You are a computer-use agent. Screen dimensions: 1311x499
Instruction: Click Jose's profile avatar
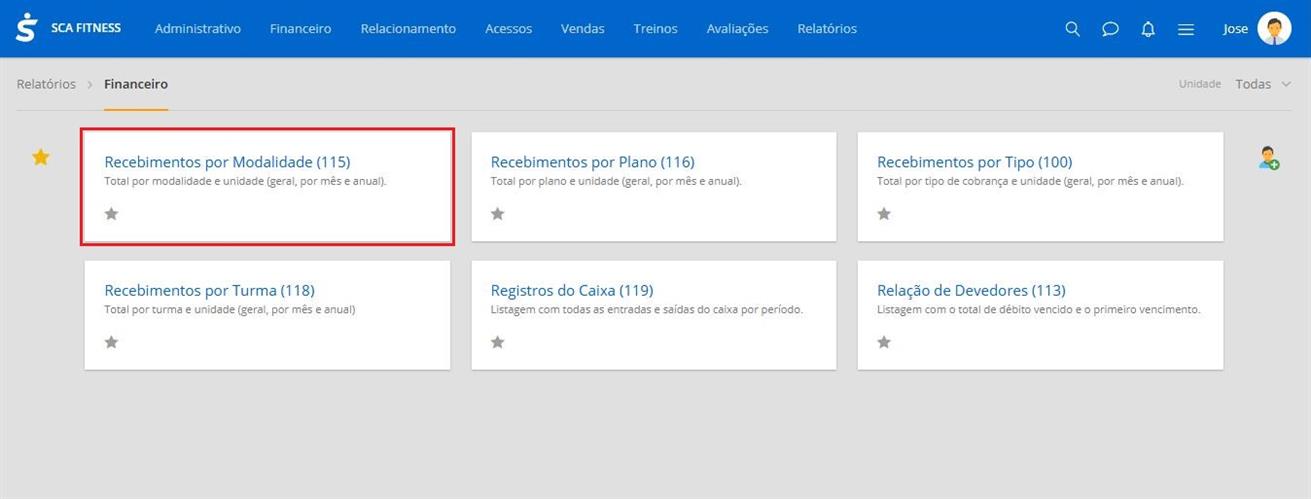1274,28
